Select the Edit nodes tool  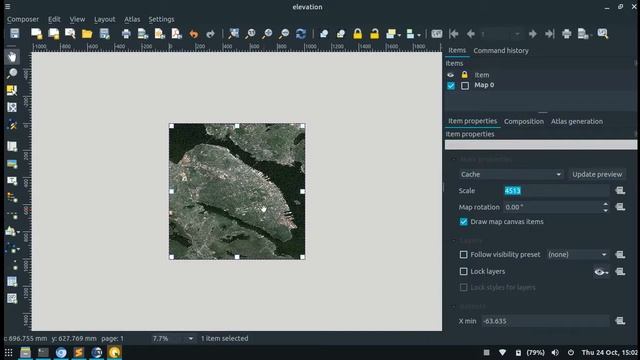pos(12,125)
